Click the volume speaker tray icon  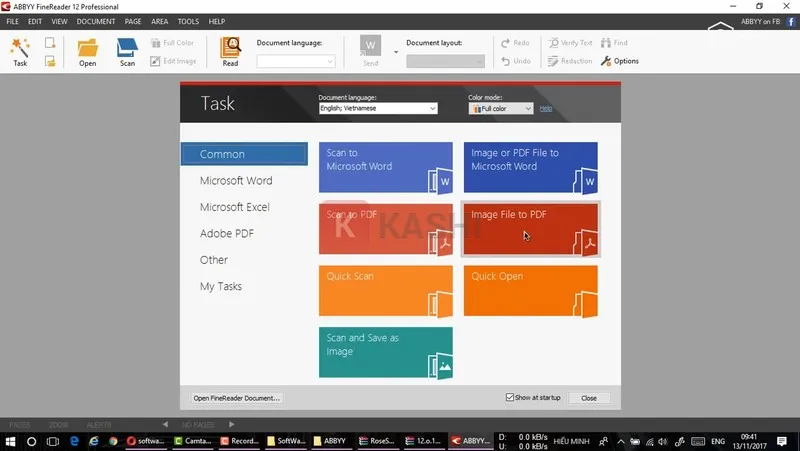coord(663,441)
